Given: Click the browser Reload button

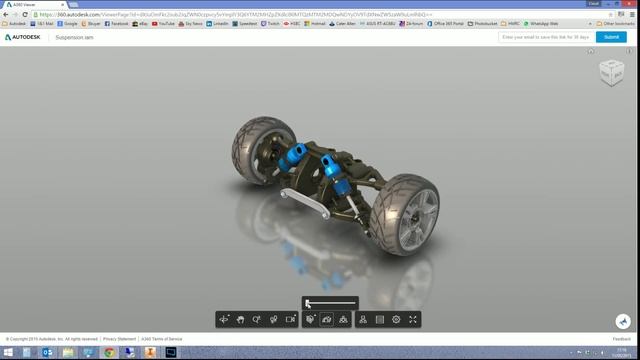Looking at the screenshot, I should (25, 14).
